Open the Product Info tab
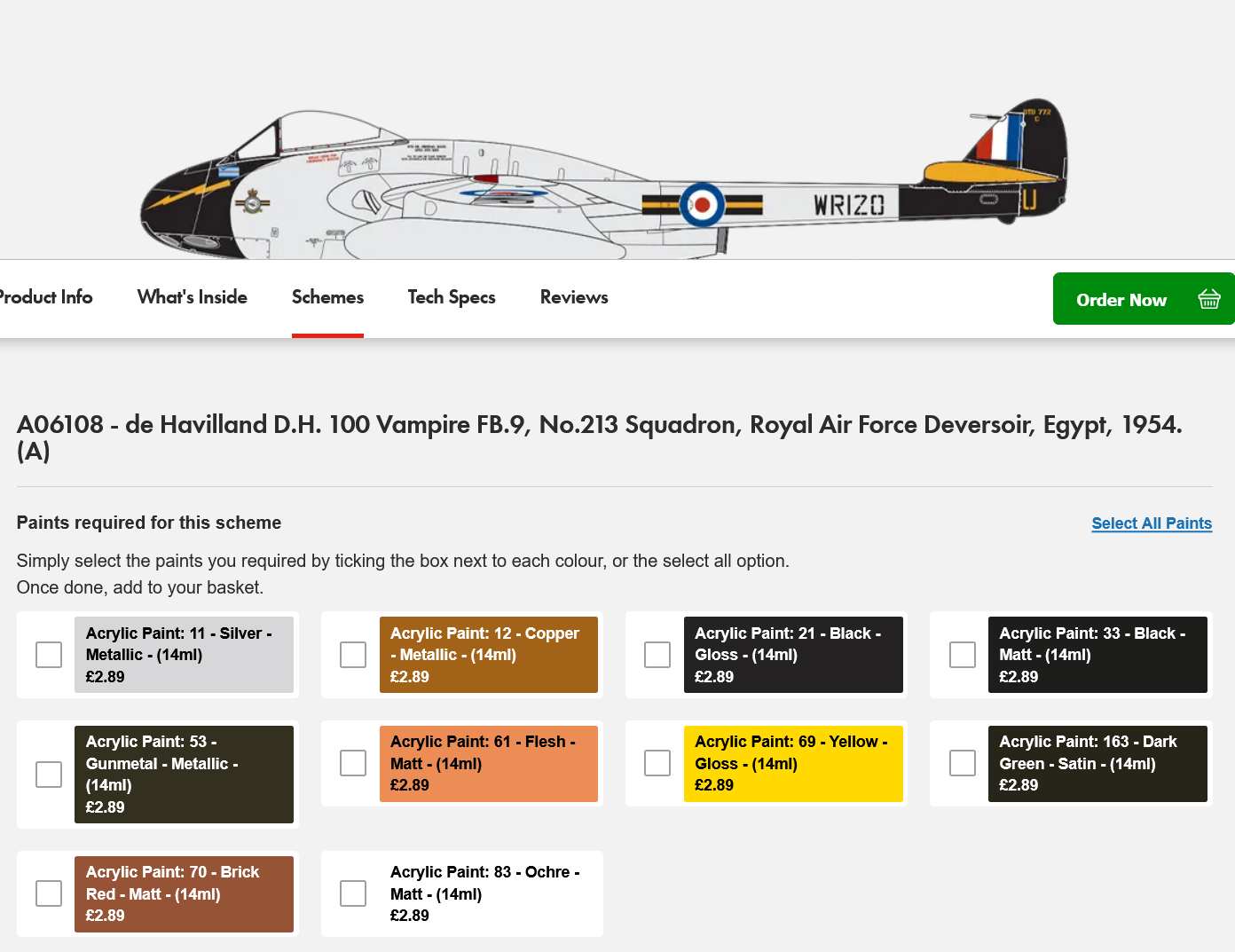 (44, 297)
